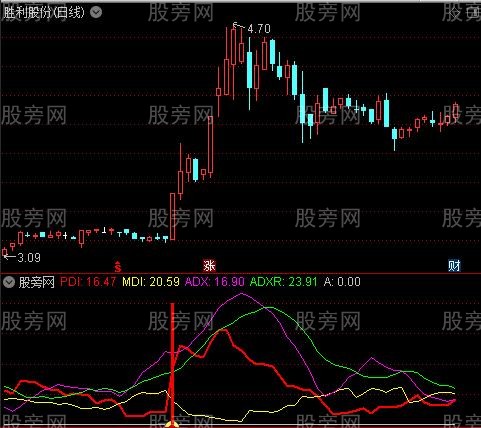
Task: Click the A: 0.00 indicator value
Action: tap(342, 282)
